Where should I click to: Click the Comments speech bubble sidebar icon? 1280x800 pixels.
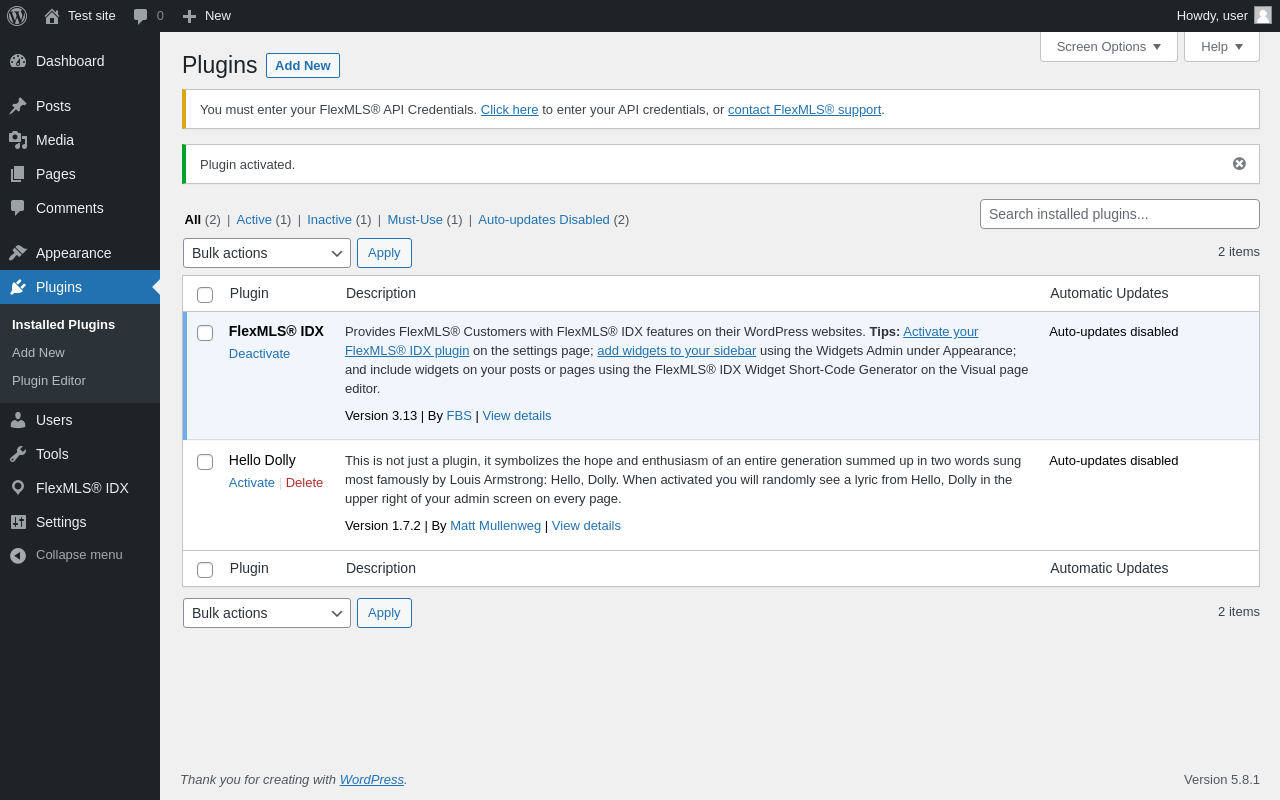point(18,208)
